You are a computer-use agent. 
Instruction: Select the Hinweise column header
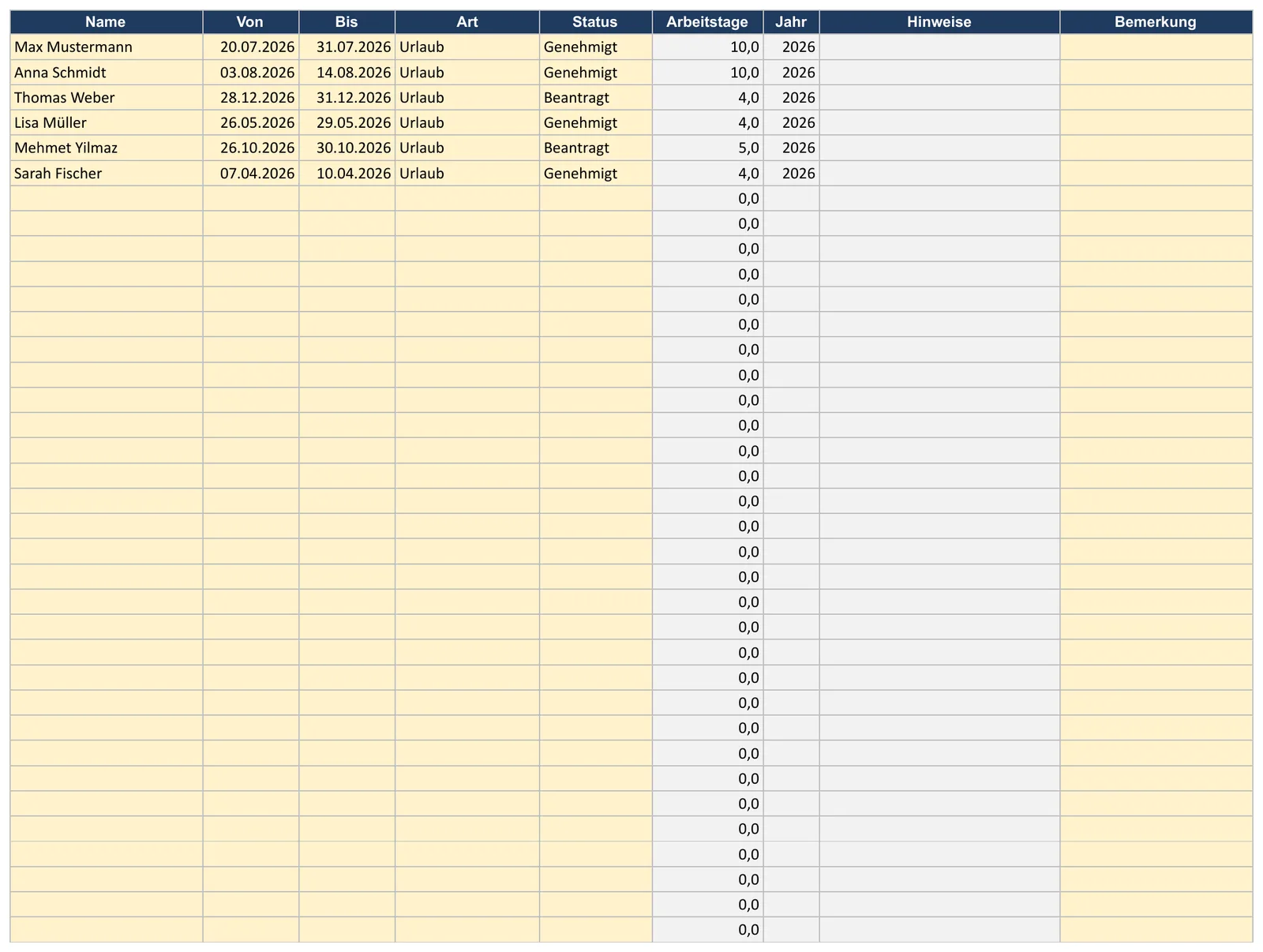coord(939,22)
